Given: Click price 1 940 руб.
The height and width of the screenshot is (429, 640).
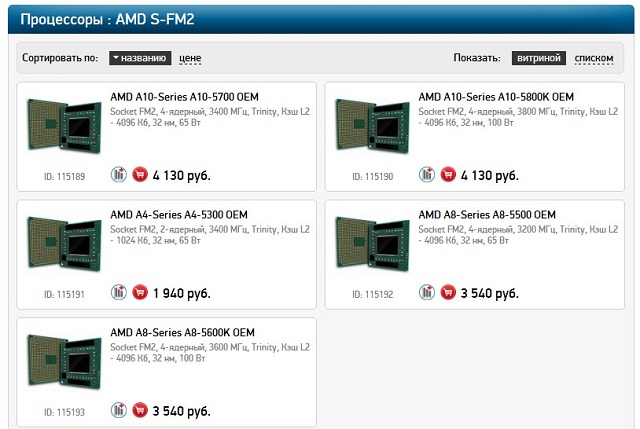Looking at the screenshot, I should [182, 293].
